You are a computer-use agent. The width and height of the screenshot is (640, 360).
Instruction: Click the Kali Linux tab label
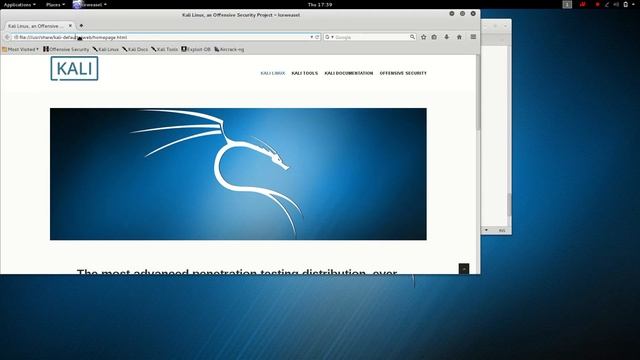point(36,26)
